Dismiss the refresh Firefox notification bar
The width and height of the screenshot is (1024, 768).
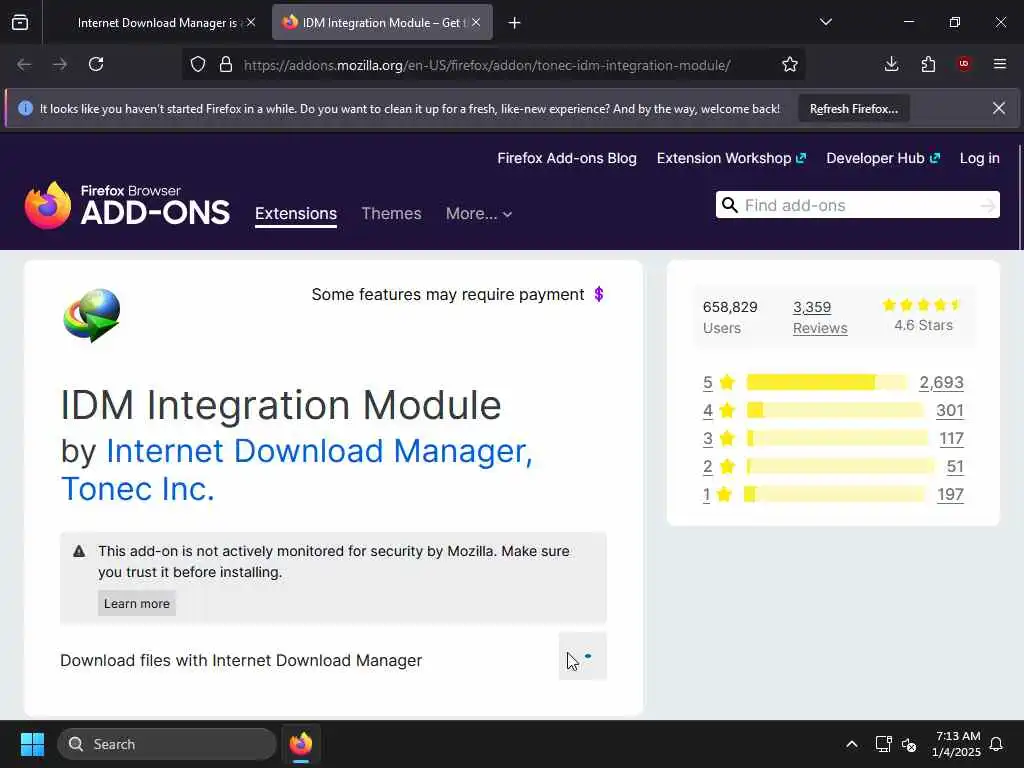tap(999, 108)
